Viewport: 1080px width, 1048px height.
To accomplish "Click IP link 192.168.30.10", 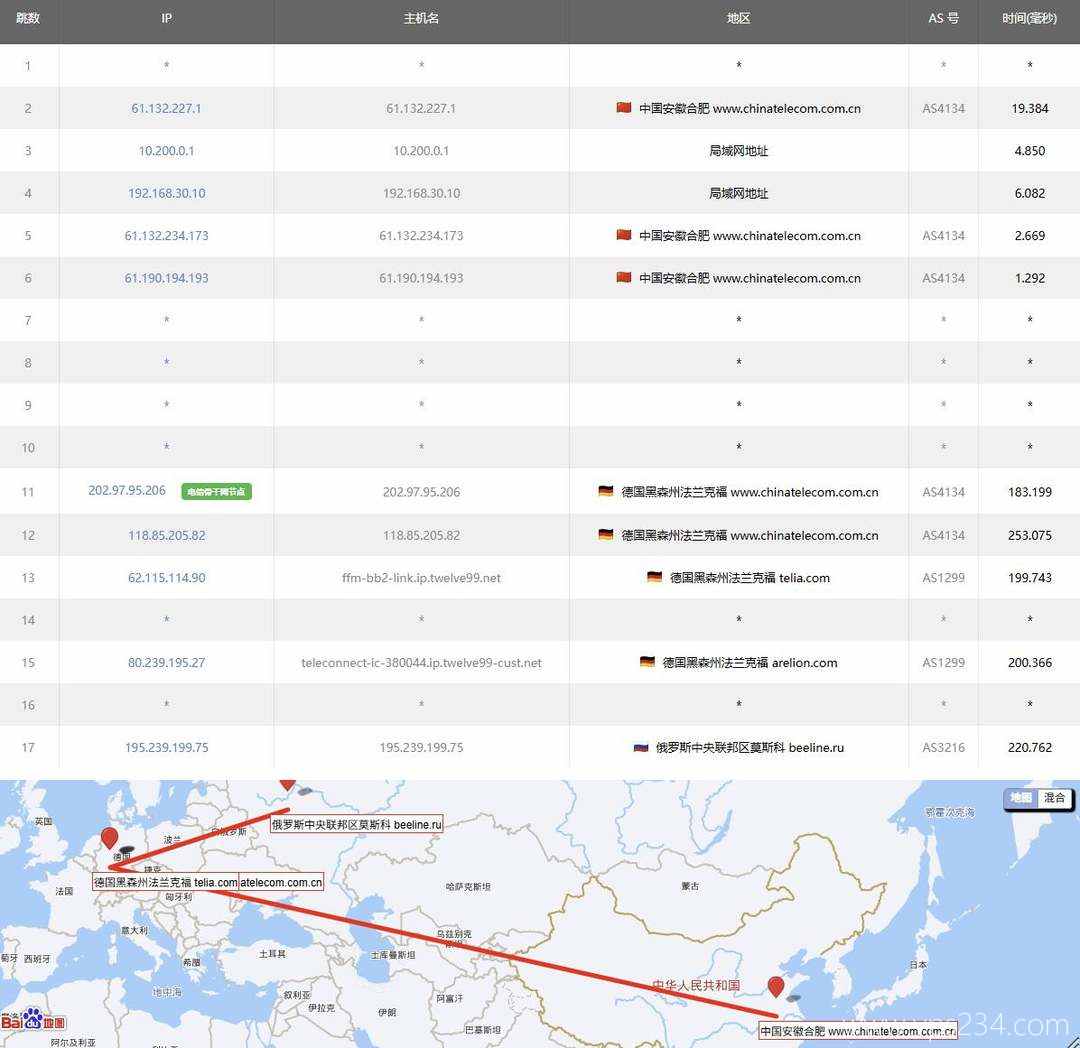I will [166, 193].
